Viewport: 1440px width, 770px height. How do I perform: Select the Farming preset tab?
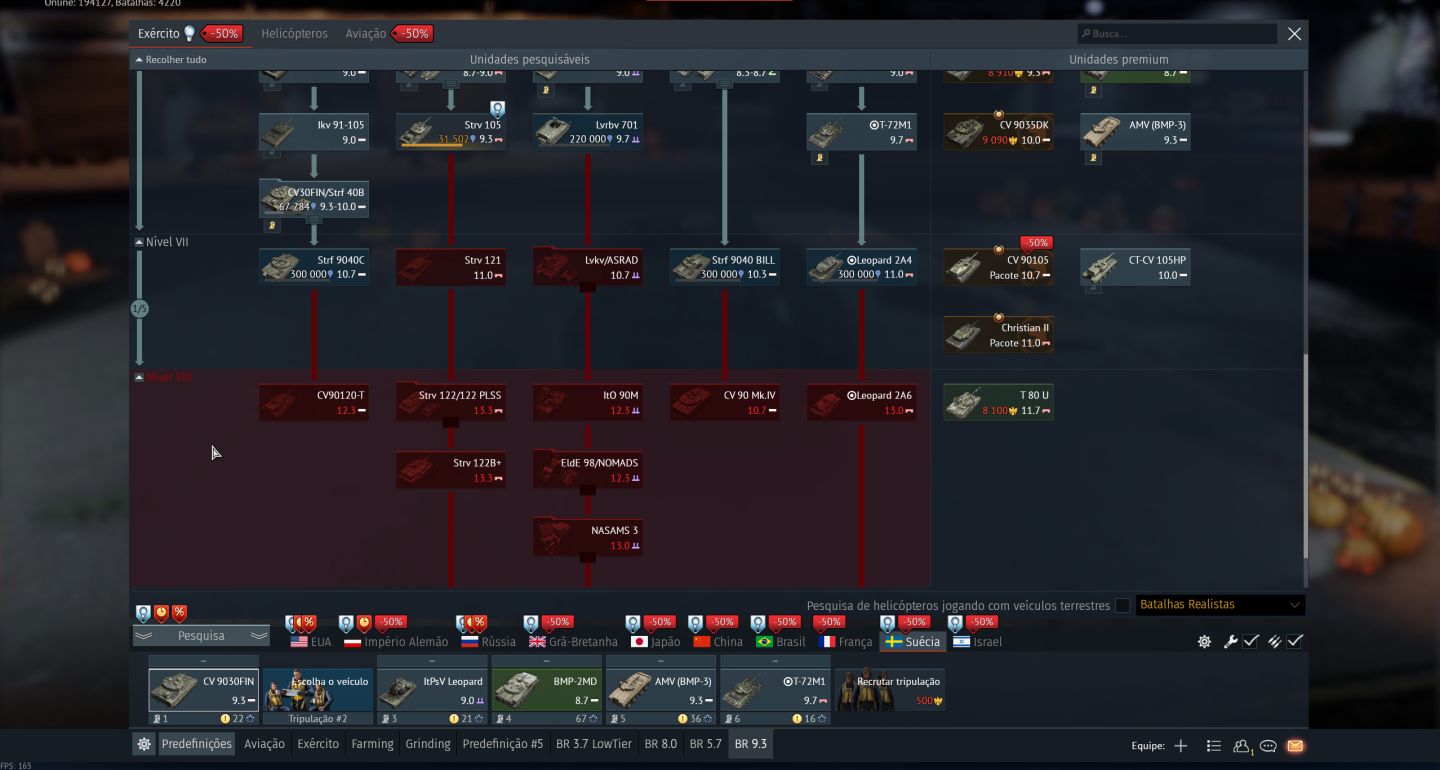[x=372, y=744]
